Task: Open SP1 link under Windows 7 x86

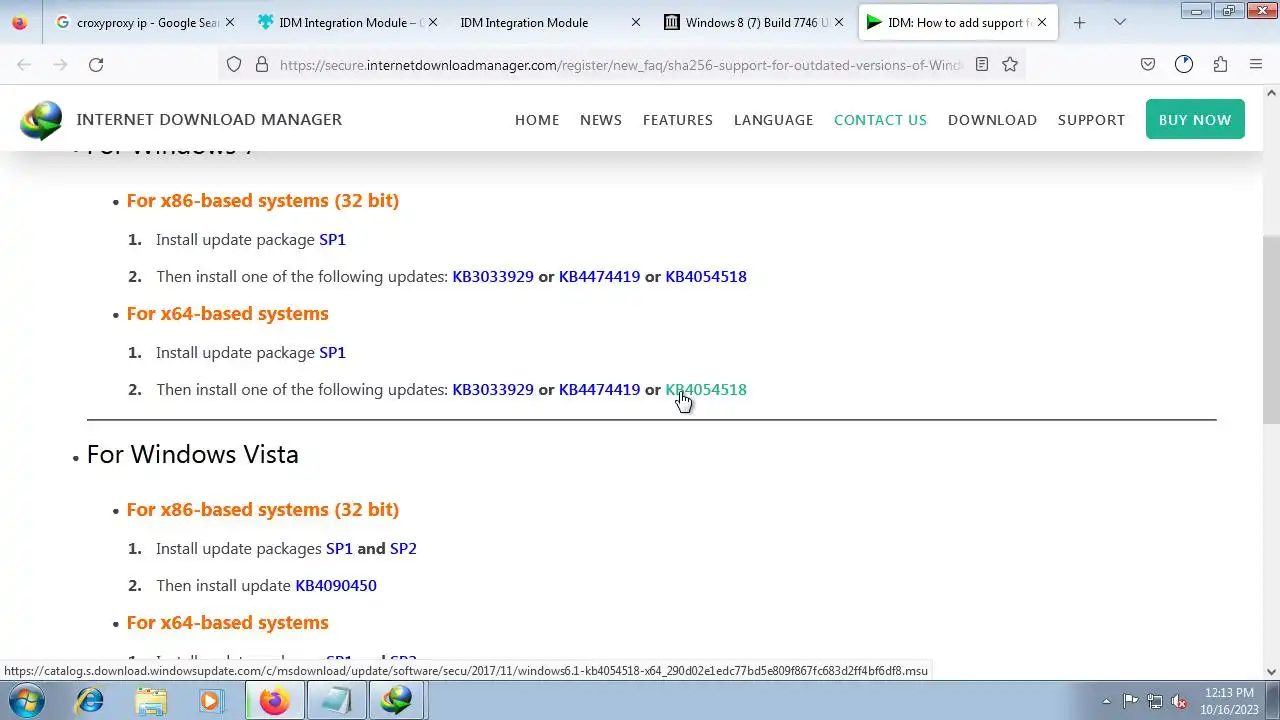Action: coord(332,239)
